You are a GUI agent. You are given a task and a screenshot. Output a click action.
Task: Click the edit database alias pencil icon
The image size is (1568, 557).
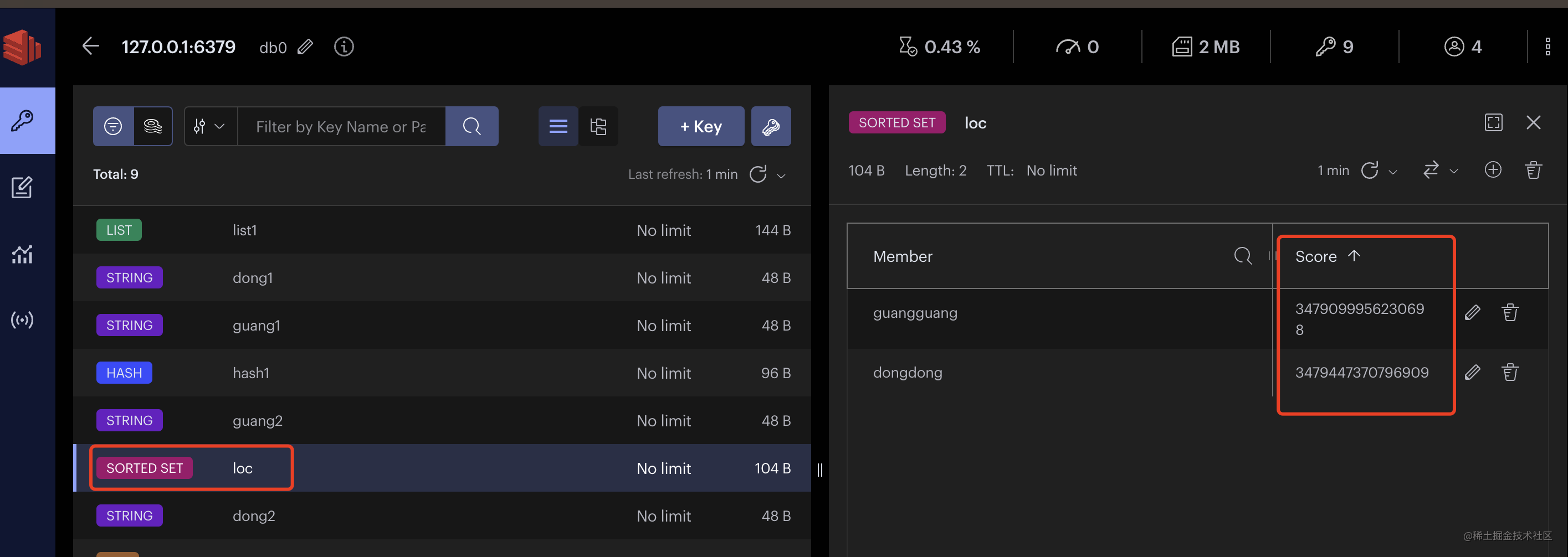click(305, 47)
